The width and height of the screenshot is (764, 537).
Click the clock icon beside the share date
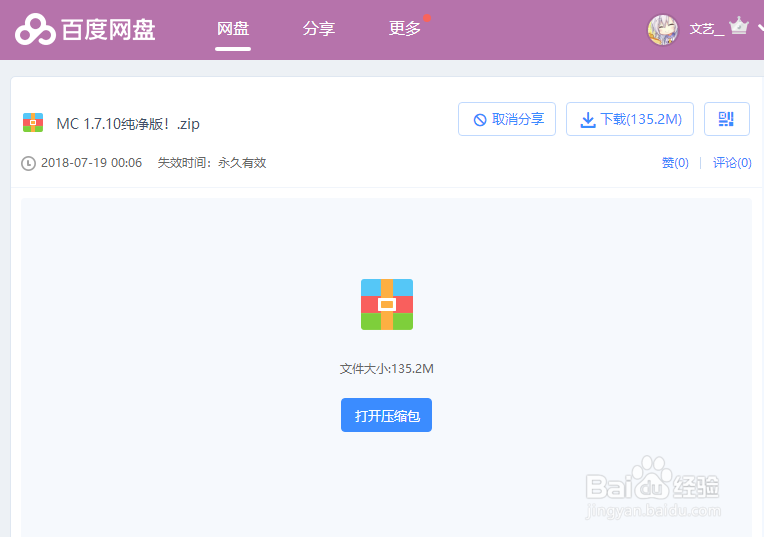(x=28, y=163)
